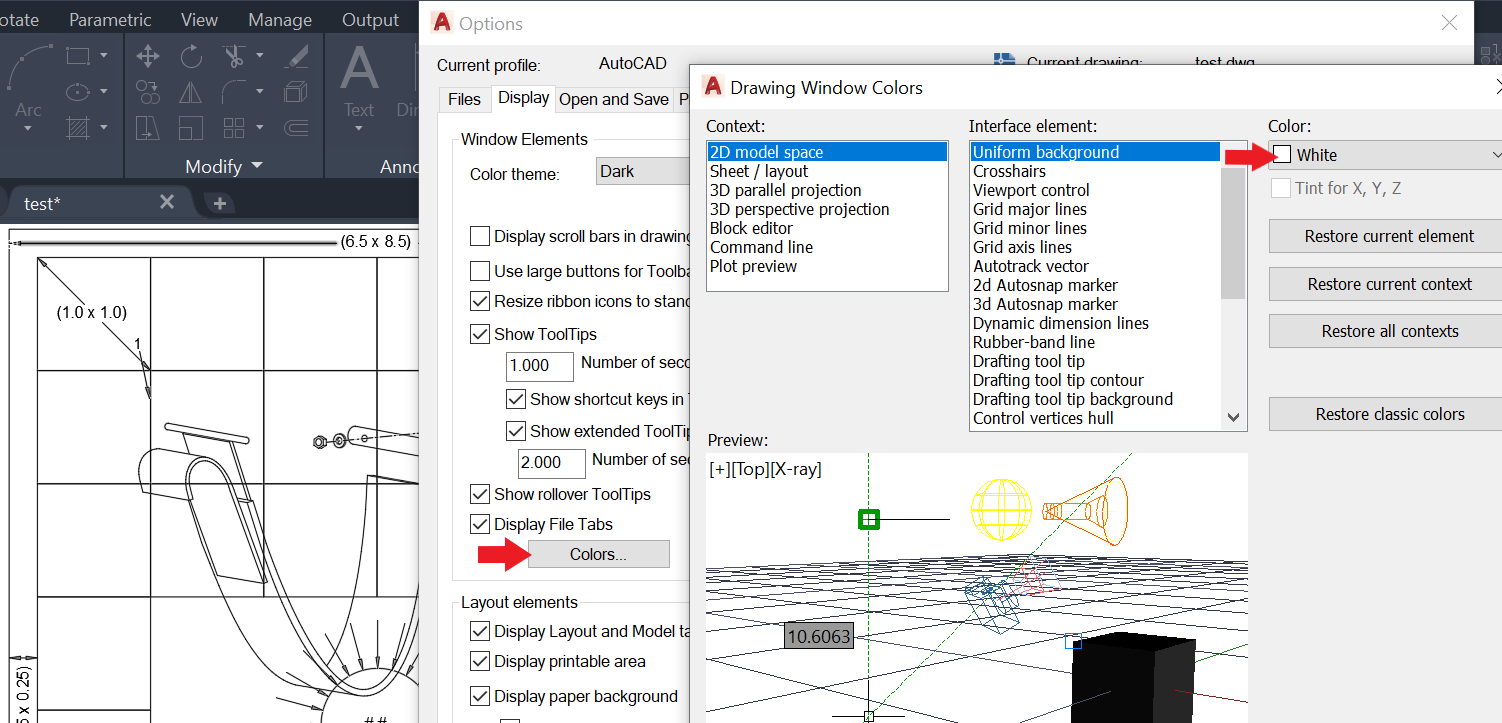Open the Array tool dropdown arrow
Screen dimensions: 1502x723
coord(259,128)
